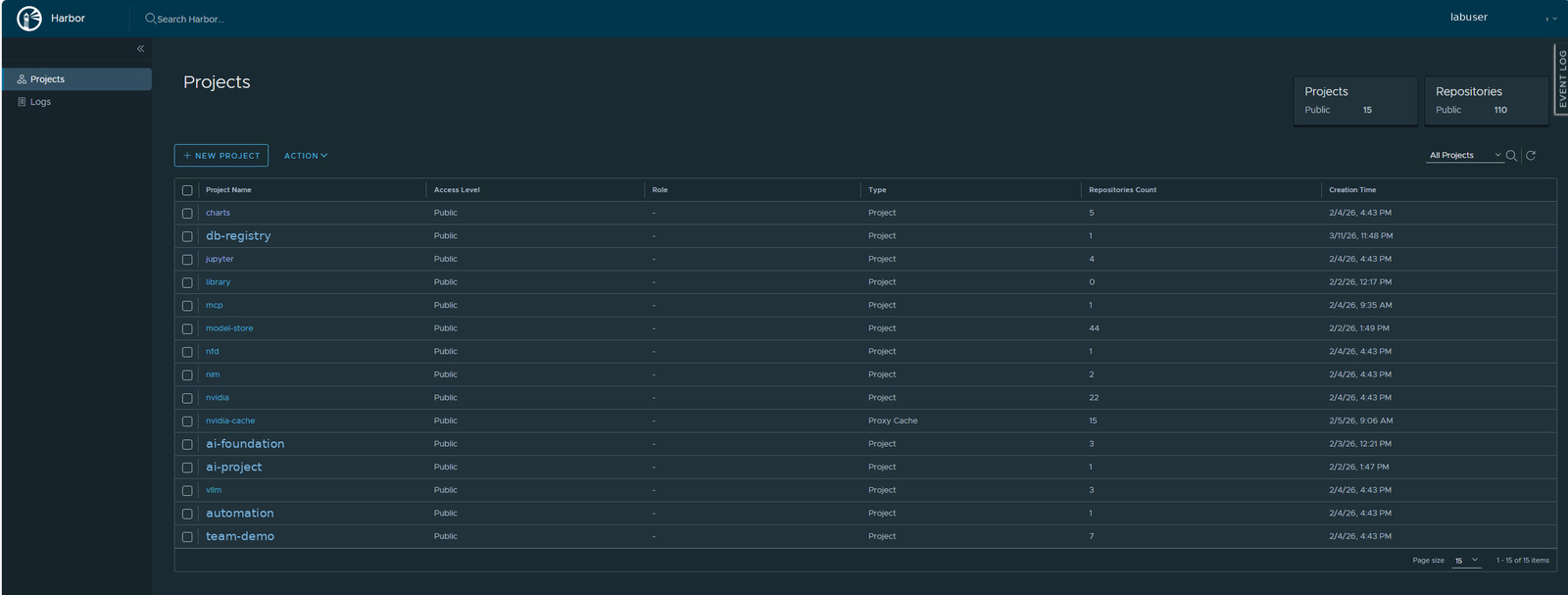Click the Harbor logo icon
This screenshot has width=1568, height=595.
tap(29, 18)
